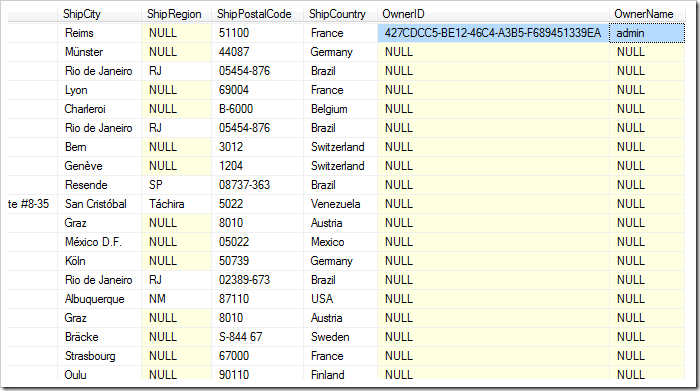Screen dimensions: 700x391
Task: Select the 'Oulu' city cell
Action: click(x=99, y=373)
